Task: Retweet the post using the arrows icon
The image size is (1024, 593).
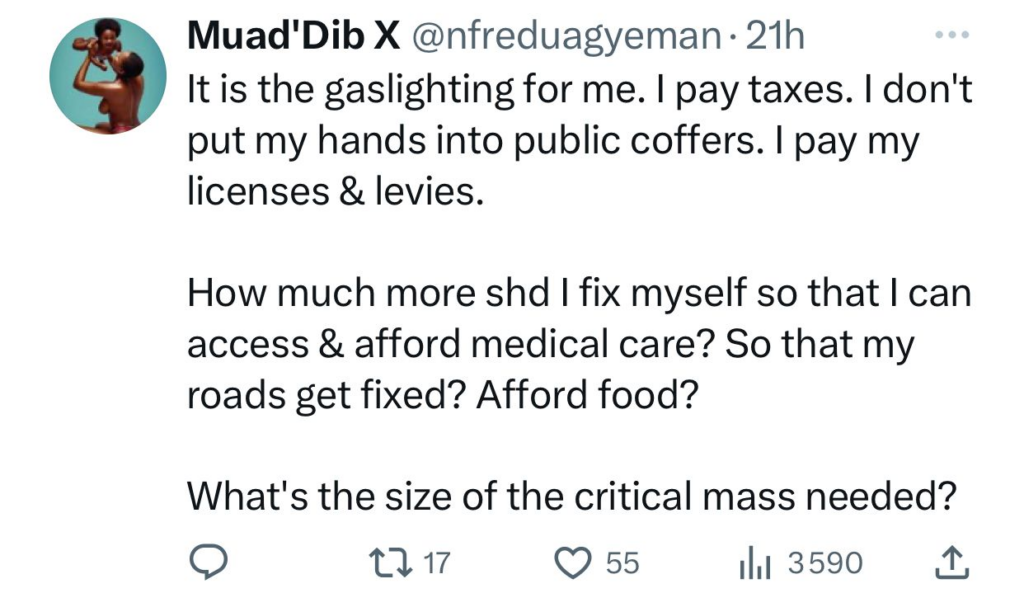Action: point(395,563)
